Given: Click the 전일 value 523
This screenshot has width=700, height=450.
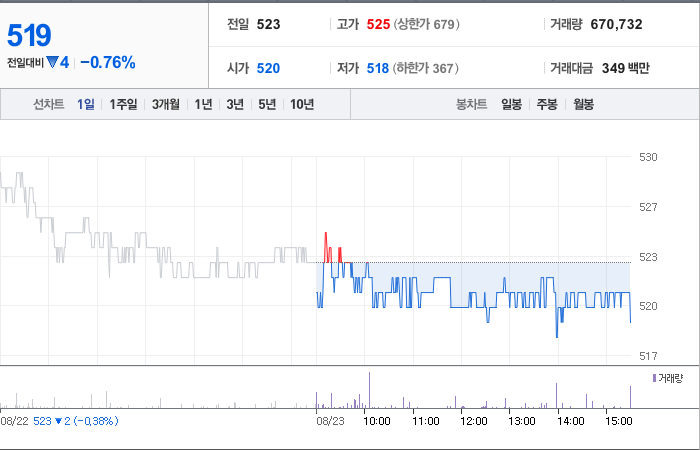Looking at the screenshot, I should tap(268, 24).
